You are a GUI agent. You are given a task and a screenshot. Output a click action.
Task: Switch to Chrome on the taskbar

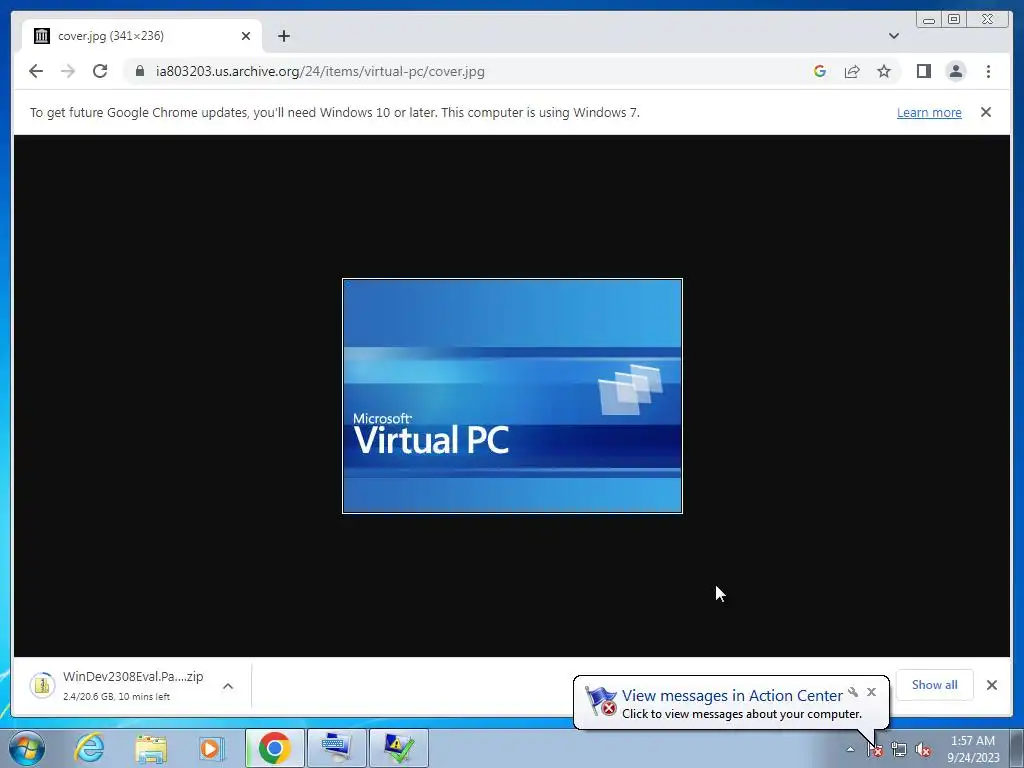[x=274, y=748]
